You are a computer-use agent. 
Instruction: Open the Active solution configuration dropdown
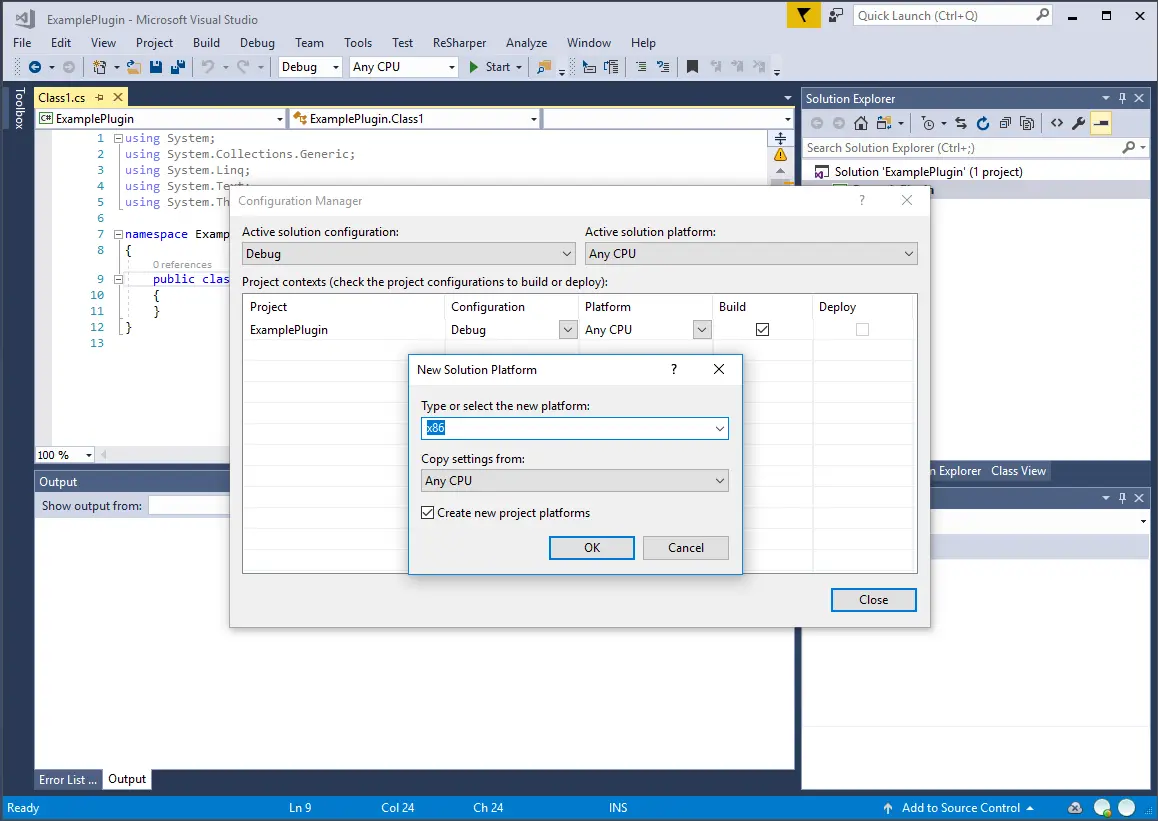coord(408,254)
